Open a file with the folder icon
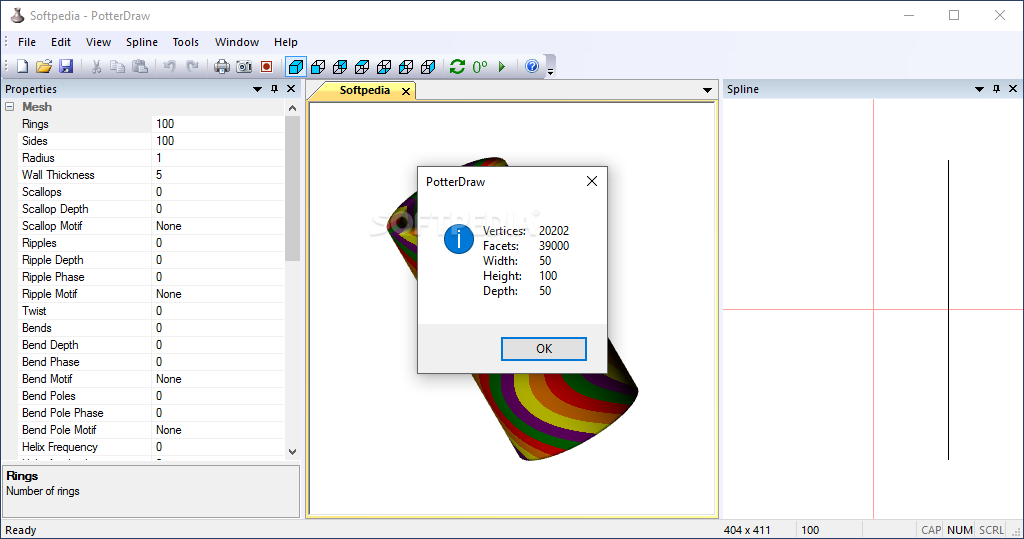This screenshot has width=1024, height=539. coord(44,66)
